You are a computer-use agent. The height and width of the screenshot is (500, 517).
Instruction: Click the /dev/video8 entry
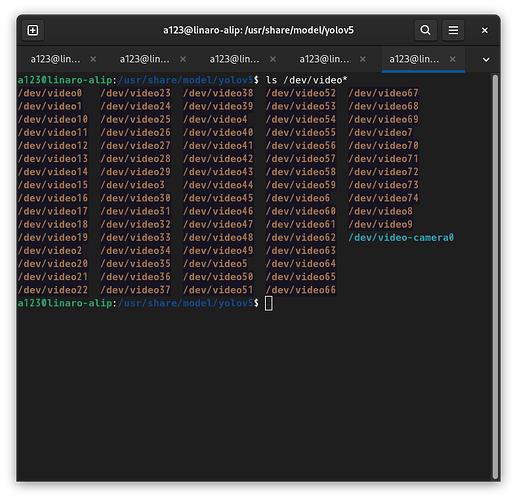pyautogui.click(x=381, y=211)
